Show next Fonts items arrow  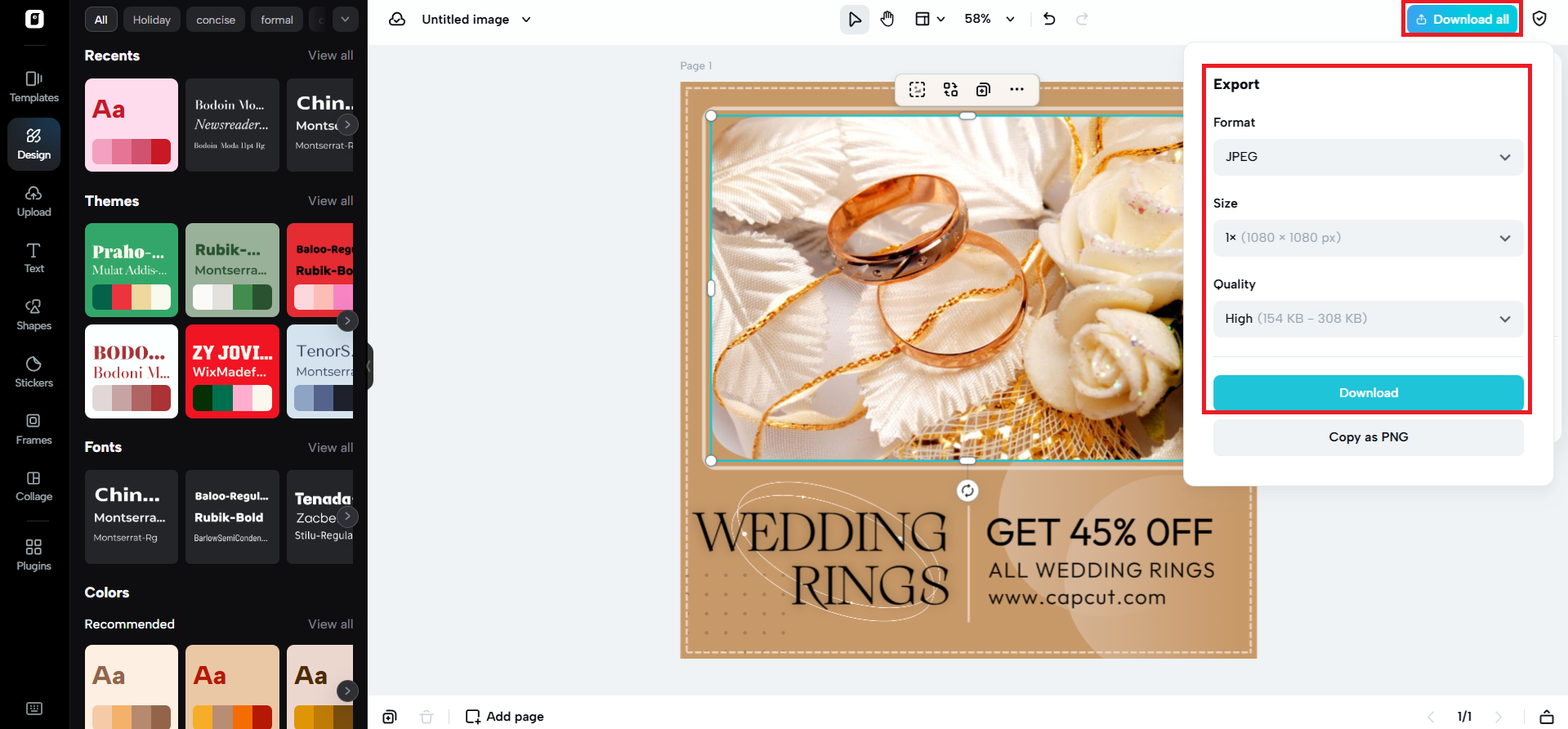click(x=347, y=517)
